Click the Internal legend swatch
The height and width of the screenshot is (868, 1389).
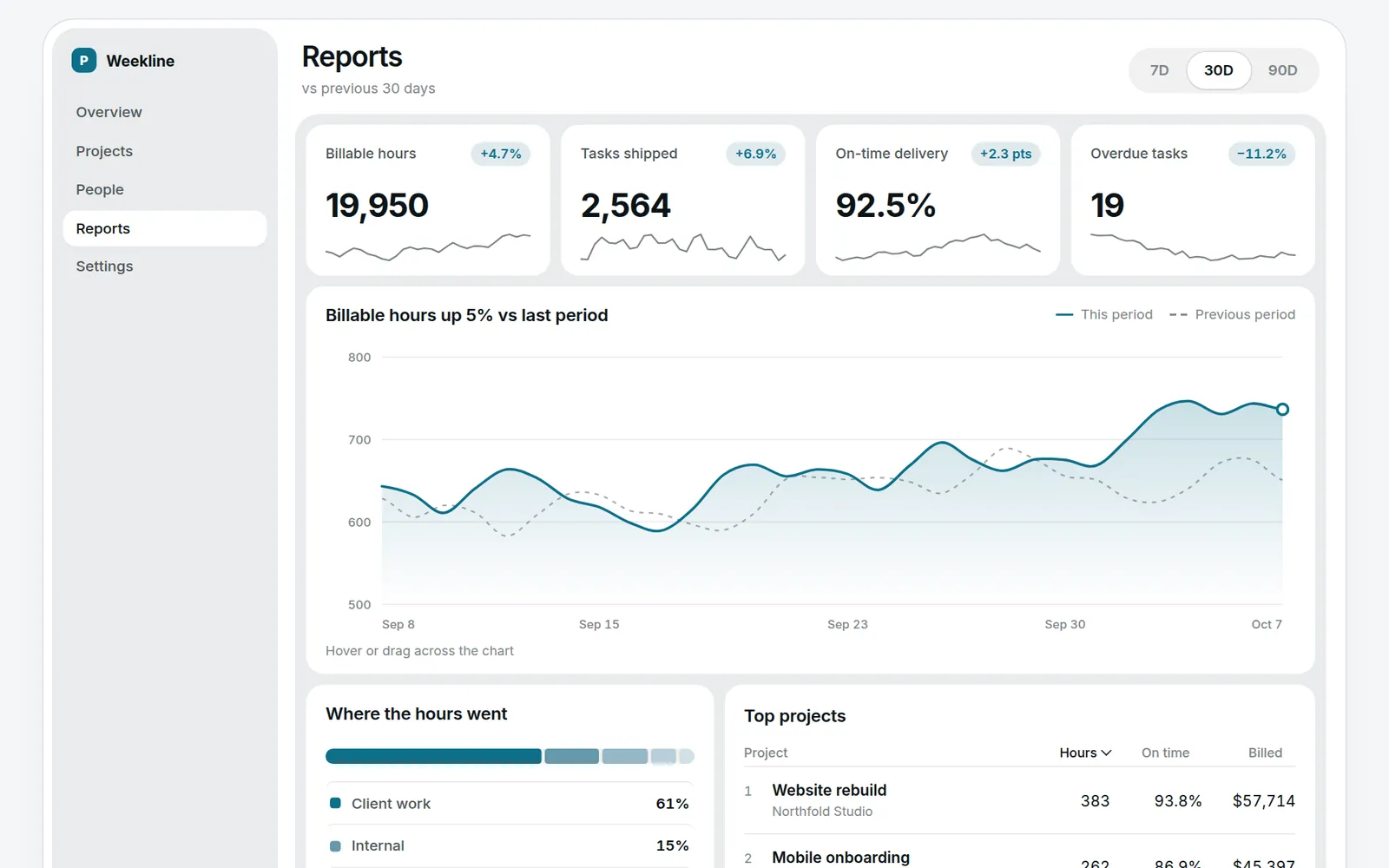coord(335,845)
